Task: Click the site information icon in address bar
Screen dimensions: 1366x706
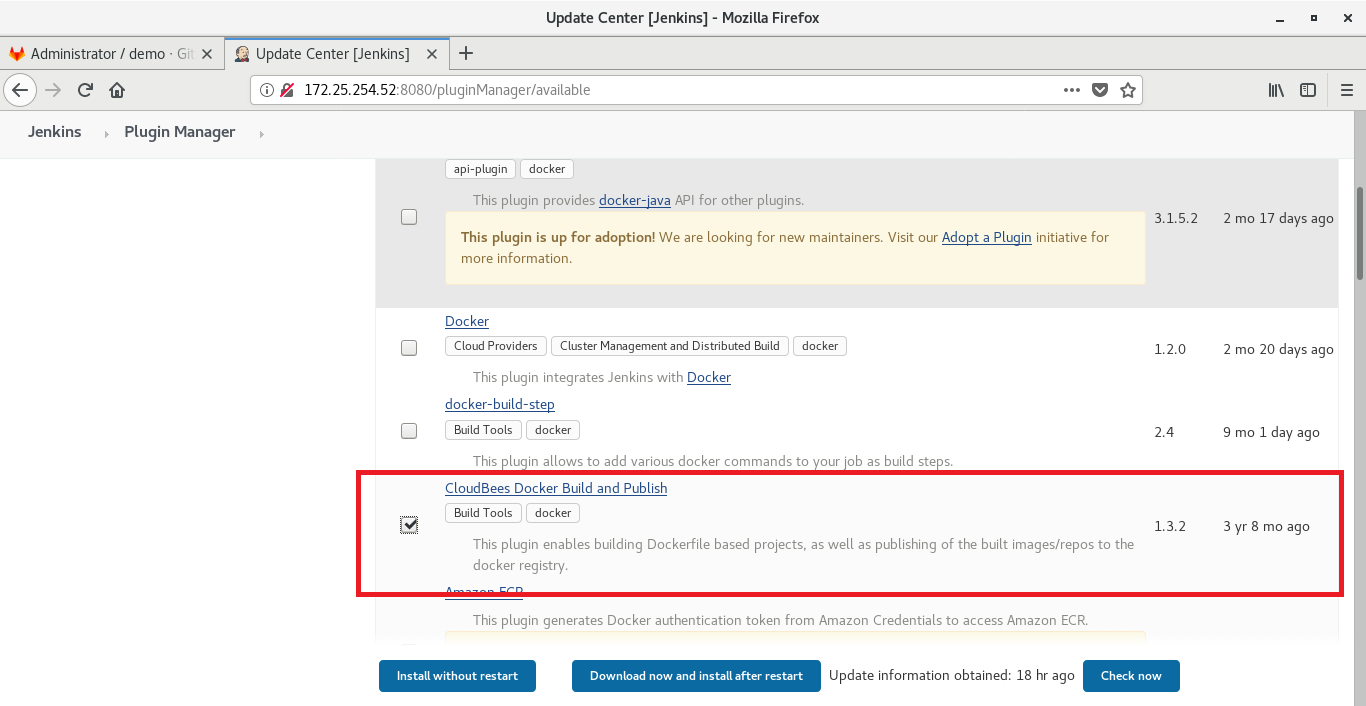Action: pos(267,90)
